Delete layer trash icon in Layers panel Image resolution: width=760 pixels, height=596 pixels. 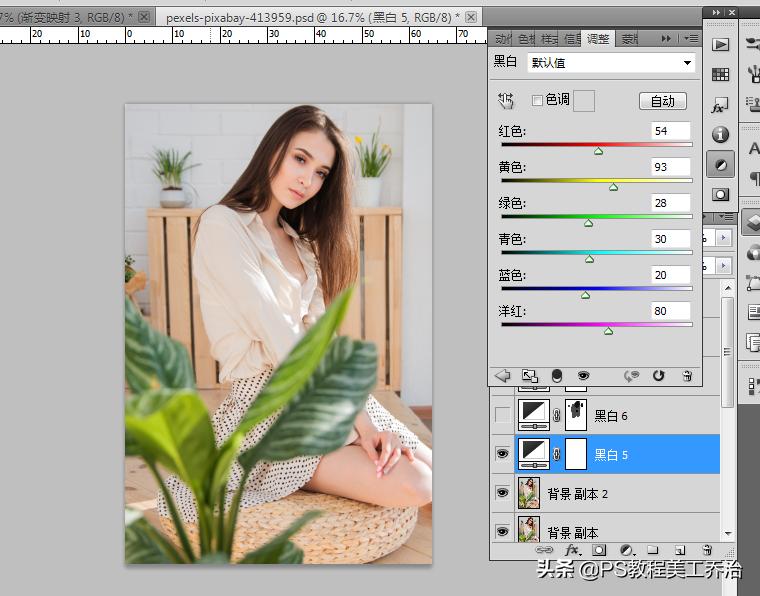(x=707, y=549)
